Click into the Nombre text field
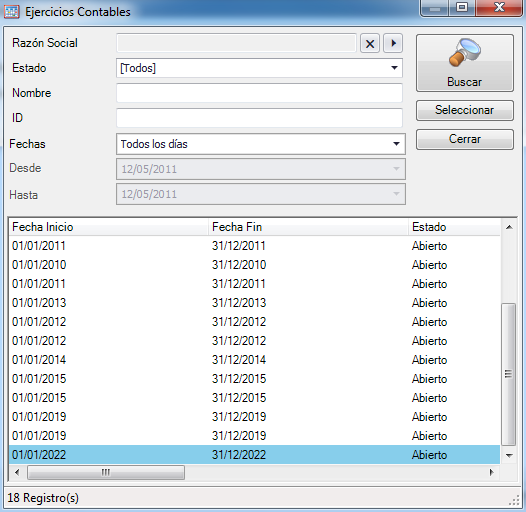Screen dimensions: 526x512 click(259, 93)
